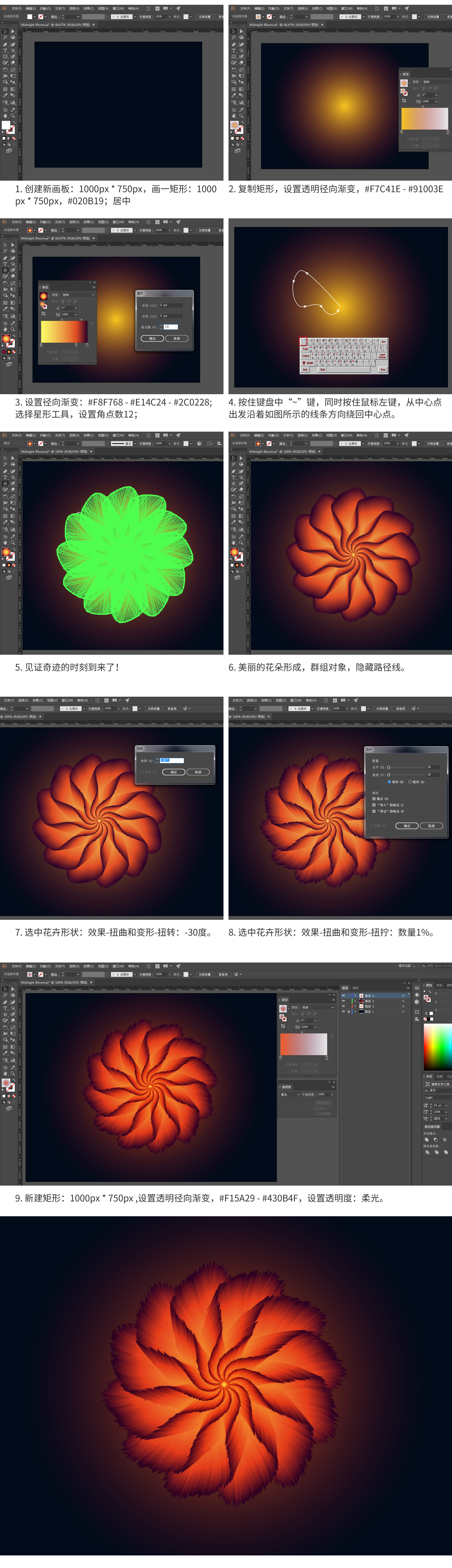The height and width of the screenshot is (1568, 452).
Task: Open the 文件(F) menu in step 3 screenshot
Action: (x=16, y=222)
